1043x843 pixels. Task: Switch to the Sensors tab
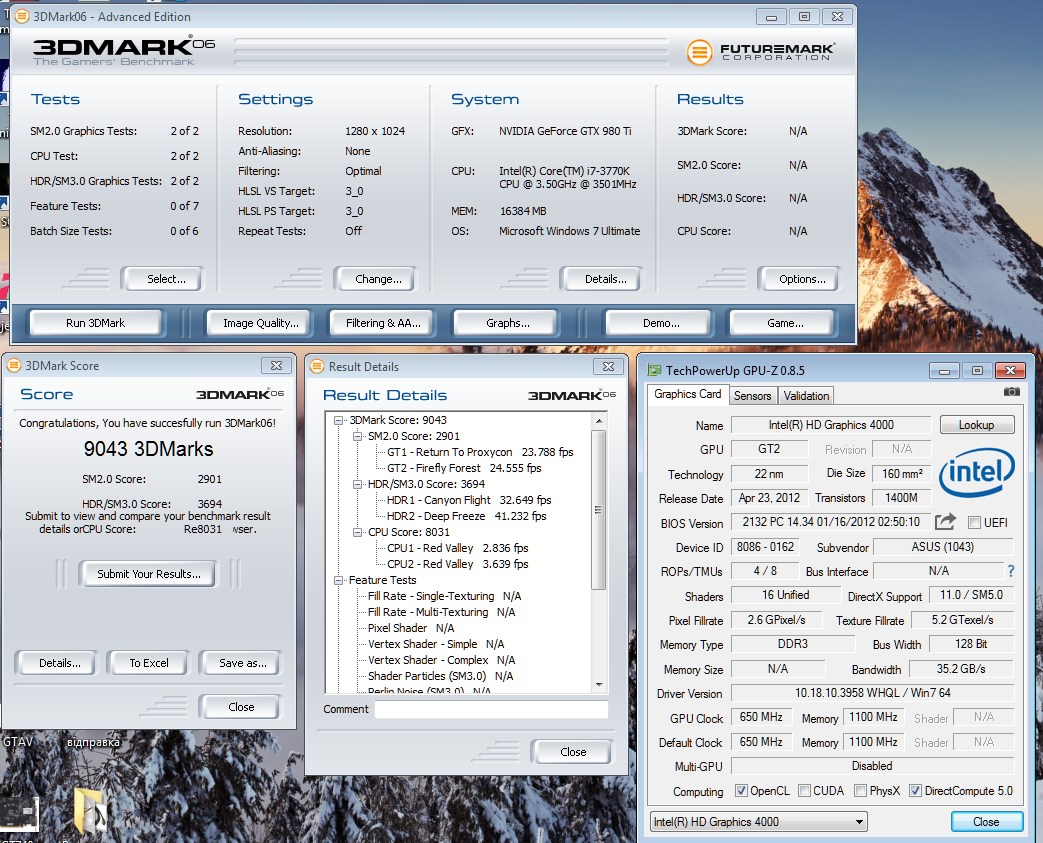[x=752, y=395]
